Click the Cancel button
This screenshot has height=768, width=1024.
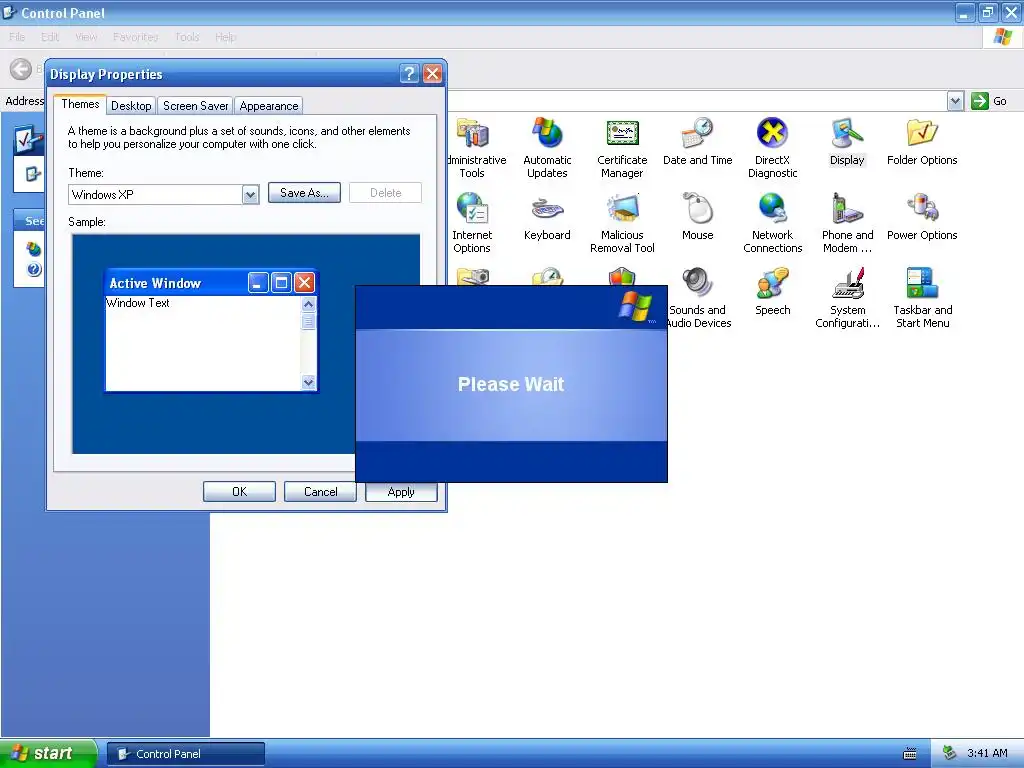coord(320,492)
